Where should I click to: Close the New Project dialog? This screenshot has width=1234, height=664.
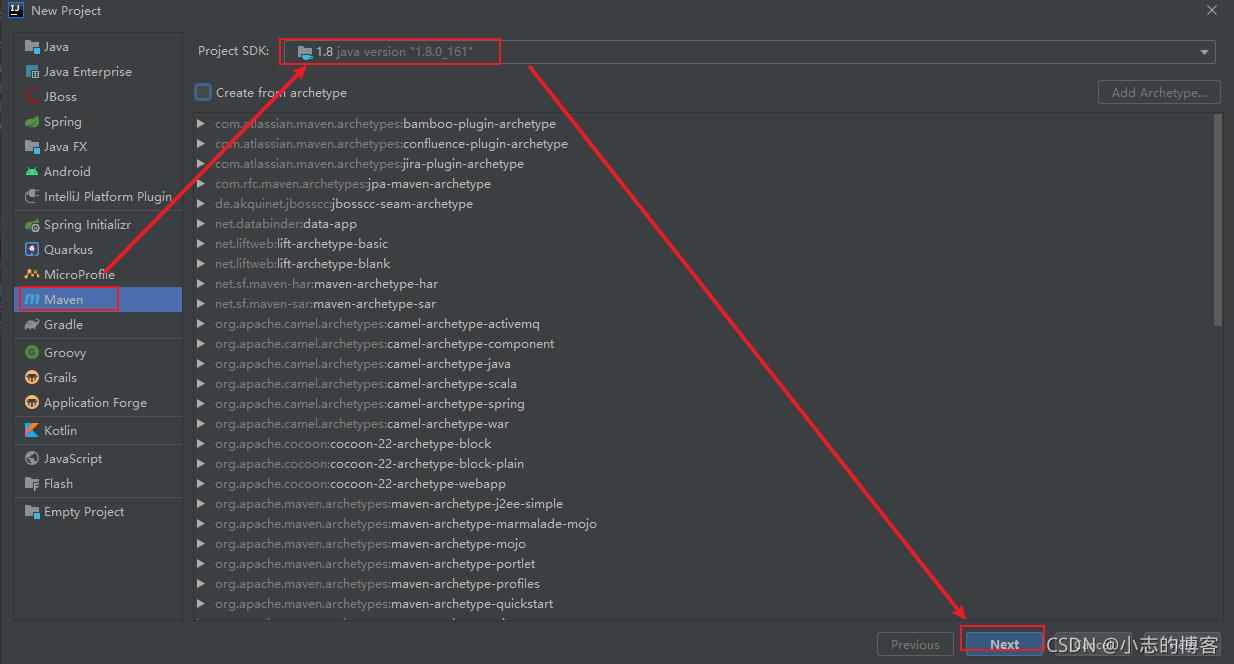point(1211,10)
